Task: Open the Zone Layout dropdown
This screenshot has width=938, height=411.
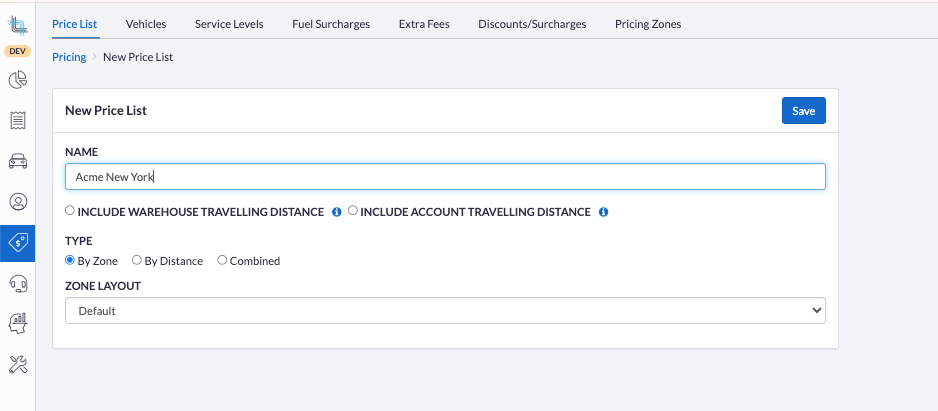Action: point(445,311)
